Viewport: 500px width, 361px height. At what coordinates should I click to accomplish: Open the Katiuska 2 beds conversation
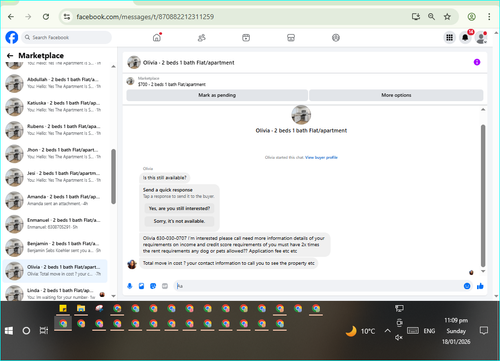(x=55, y=106)
